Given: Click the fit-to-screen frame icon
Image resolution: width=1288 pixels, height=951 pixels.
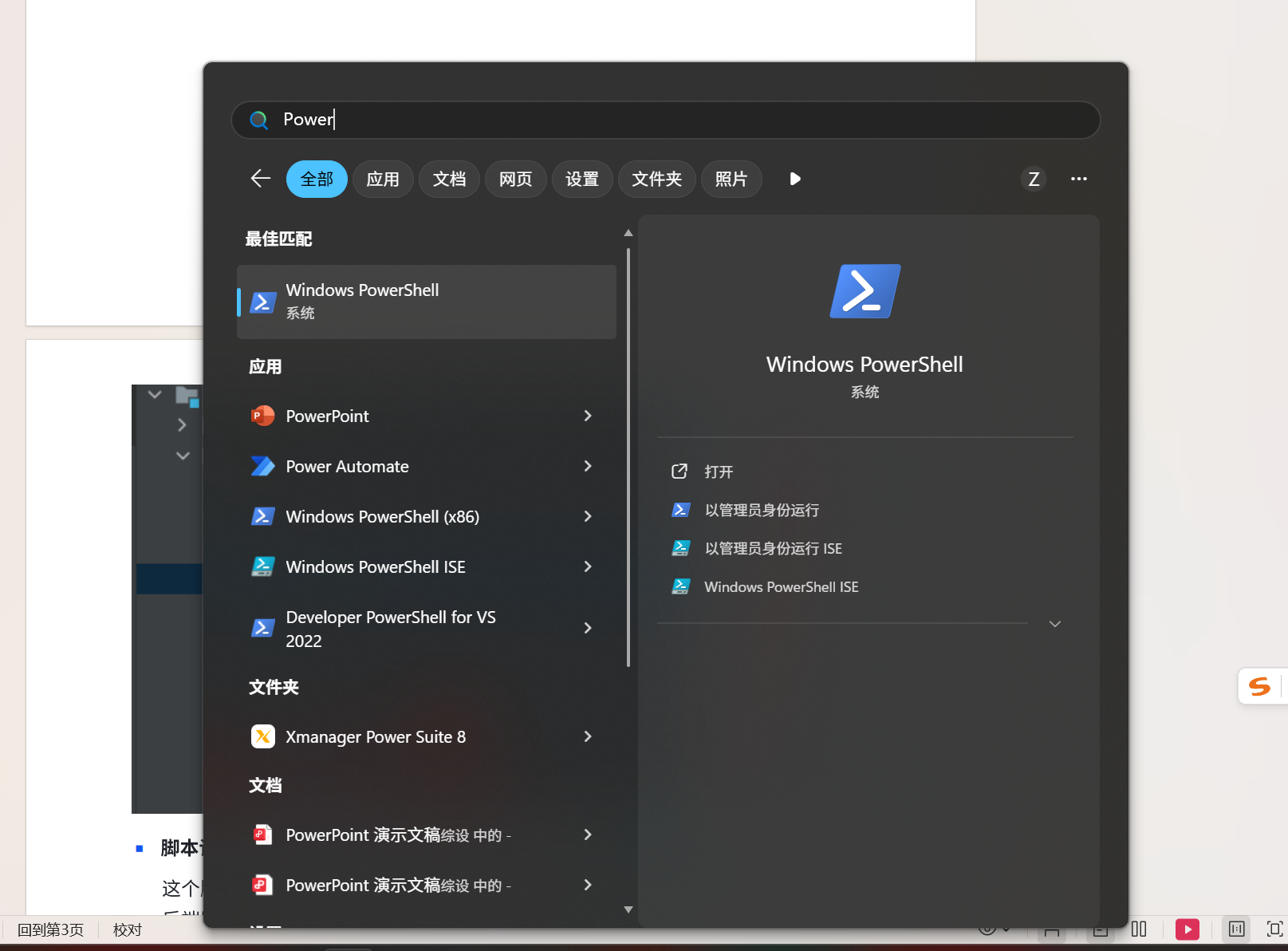Looking at the screenshot, I should 1274,929.
